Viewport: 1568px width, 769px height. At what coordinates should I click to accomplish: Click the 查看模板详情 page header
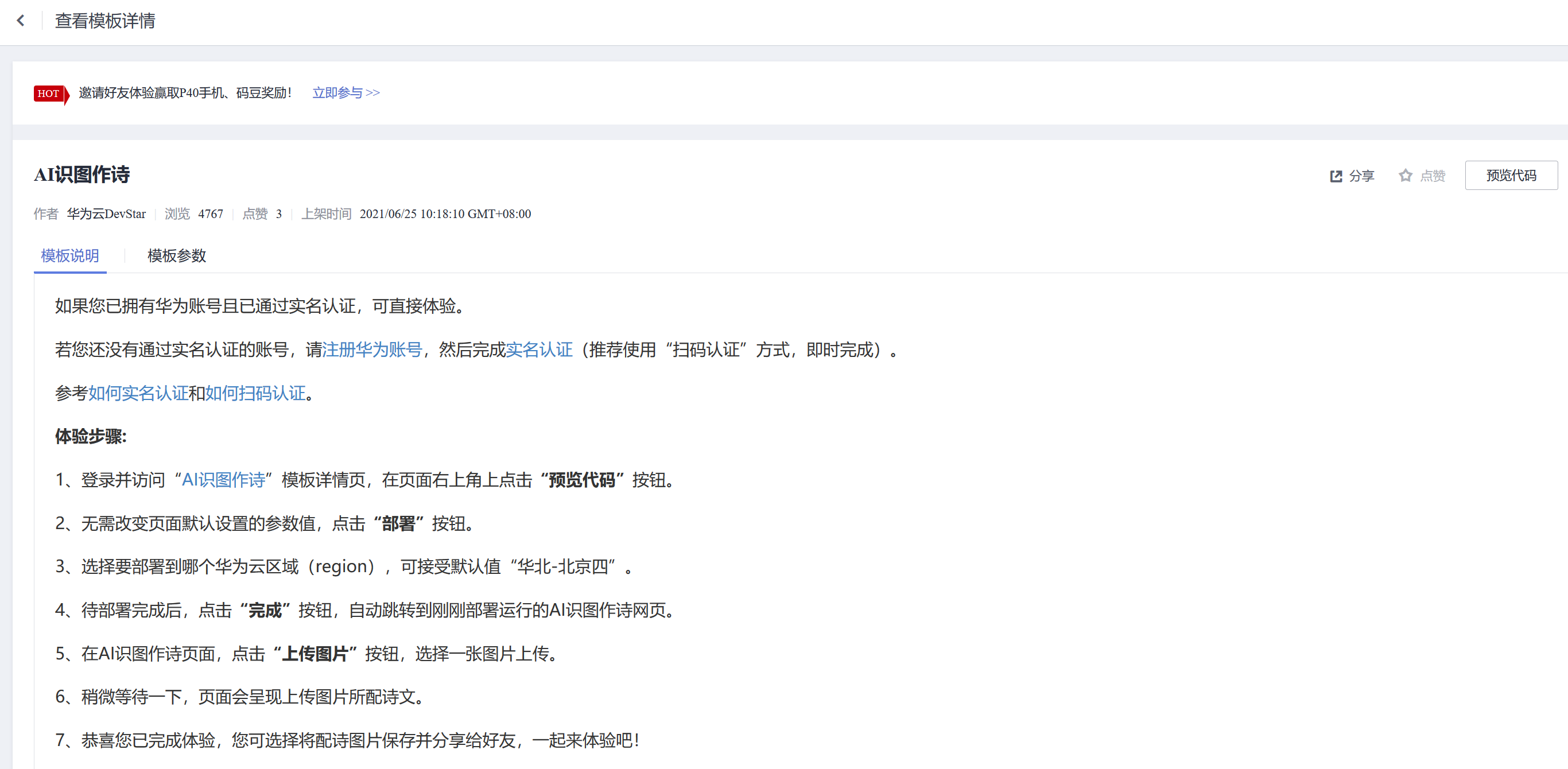(x=104, y=21)
